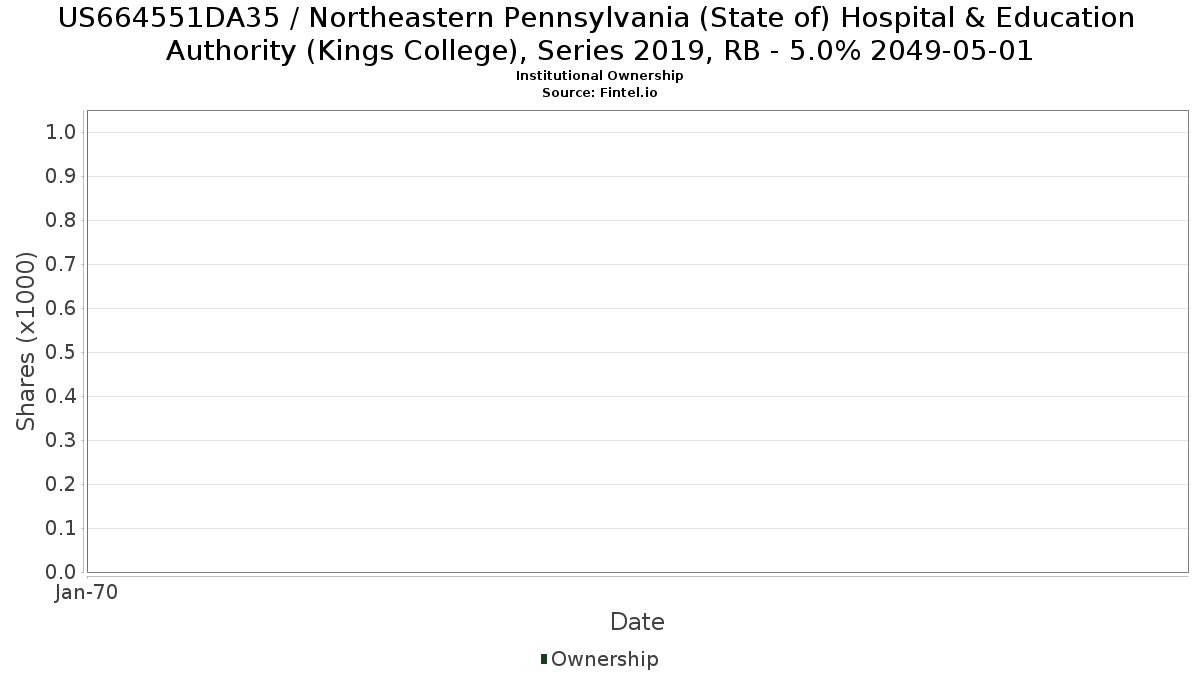Click the 0.3 y-axis tick label
1200x675 pixels.
[61, 440]
